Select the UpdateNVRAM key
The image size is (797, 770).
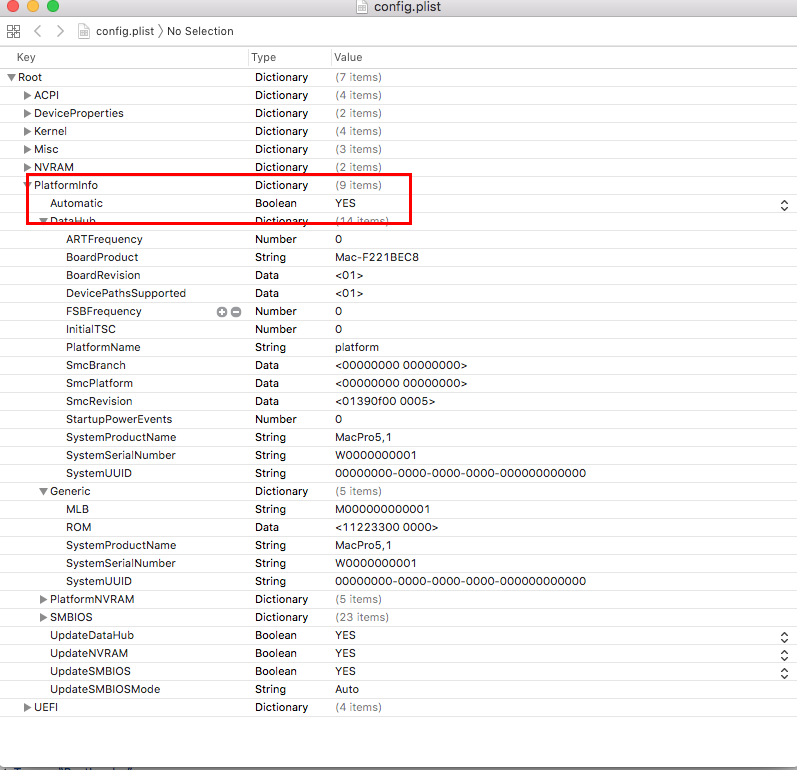coord(89,654)
